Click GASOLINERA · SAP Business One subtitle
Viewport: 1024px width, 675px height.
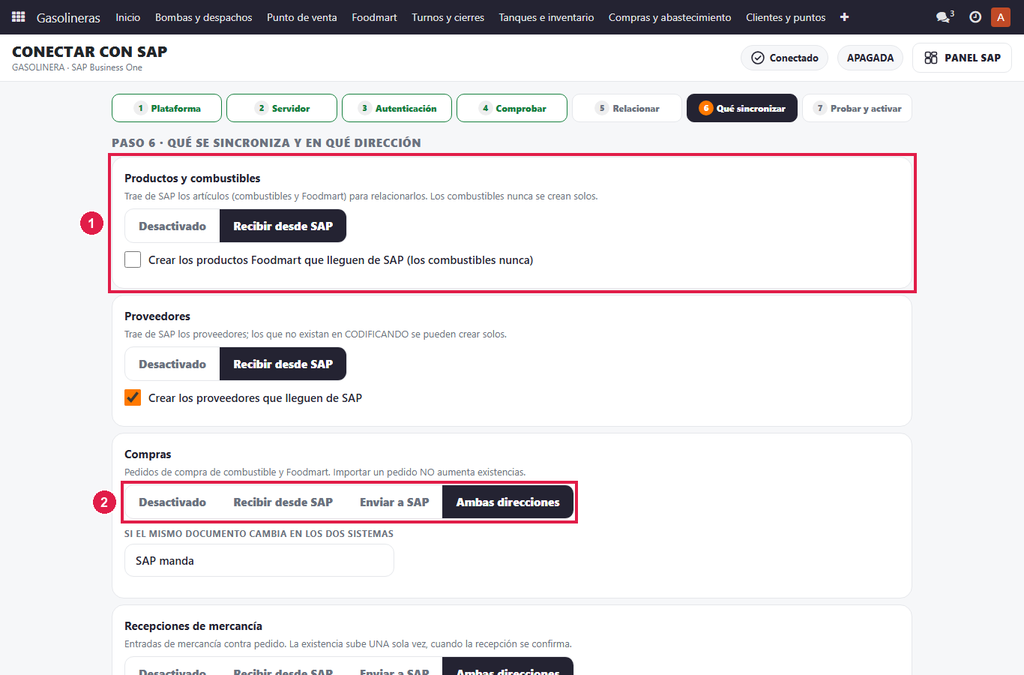[x=77, y=67]
